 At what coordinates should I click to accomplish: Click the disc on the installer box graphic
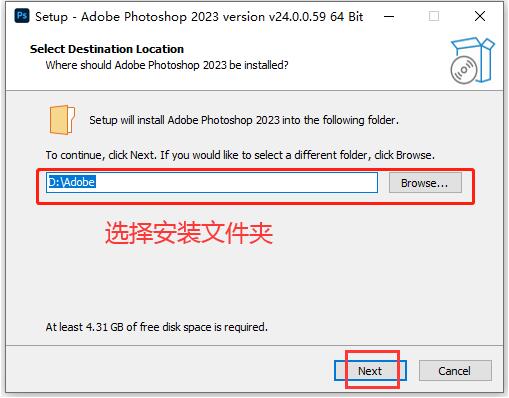(x=464, y=70)
